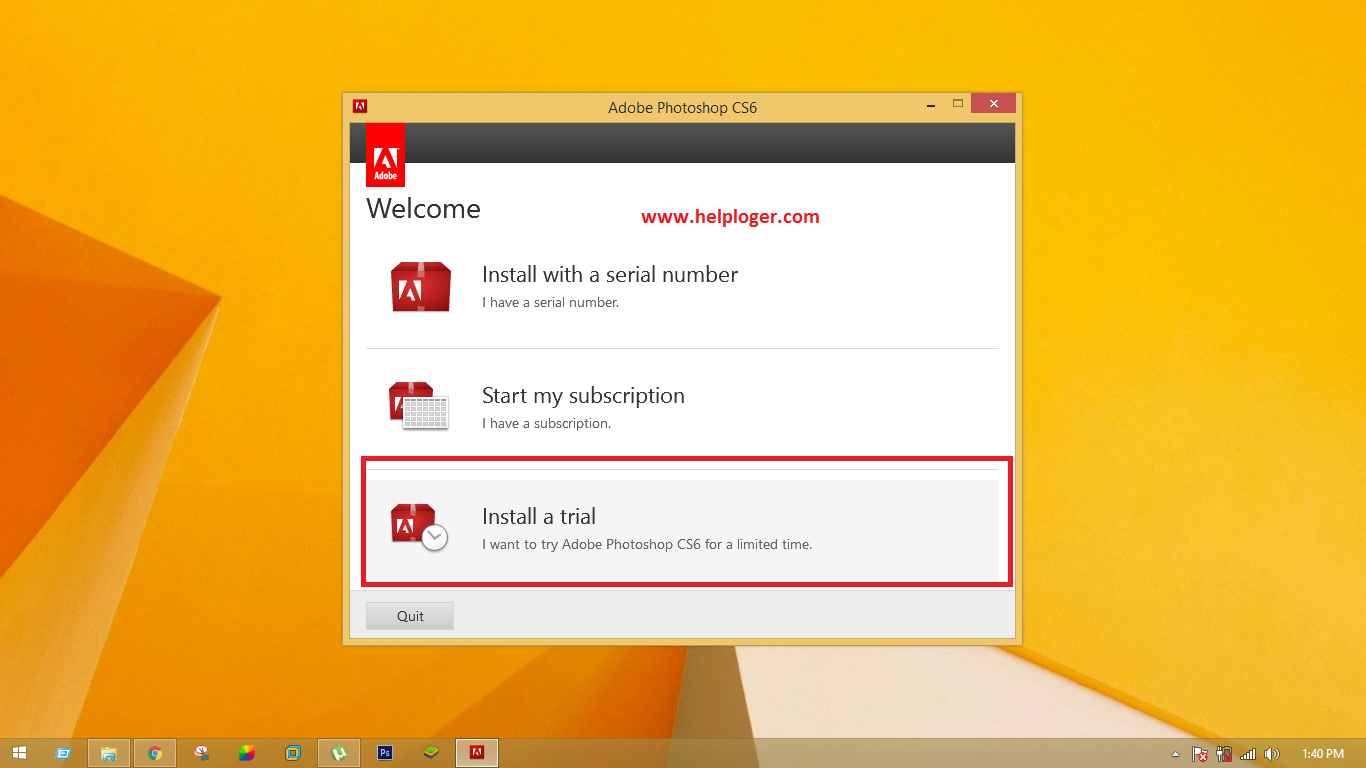
Task: Open the network signal tray icon
Action: pyautogui.click(x=1248, y=754)
